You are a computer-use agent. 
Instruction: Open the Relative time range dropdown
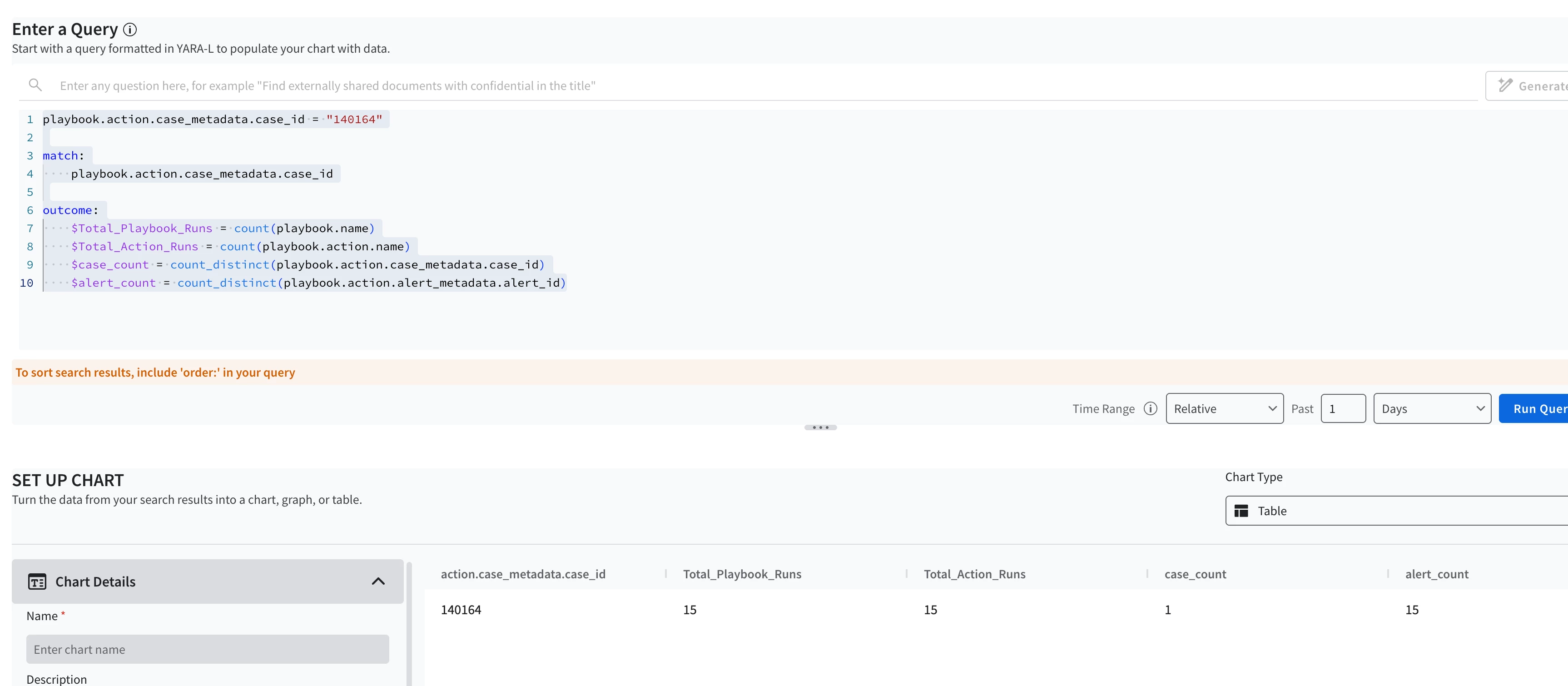[x=1224, y=408]
